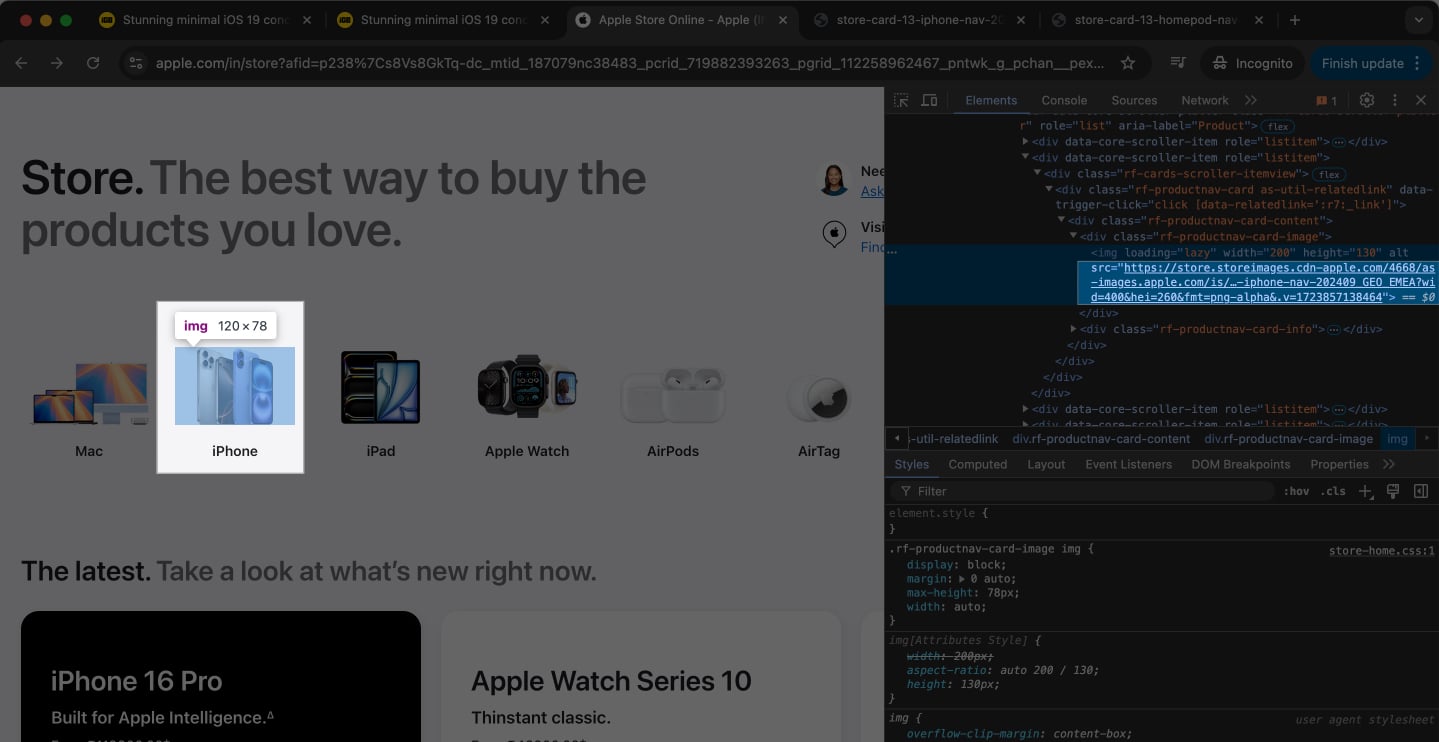Viewport: 1439px width, 742px height.
Task: Select the Elements panel tab
Action: click(x=991, y=100)
